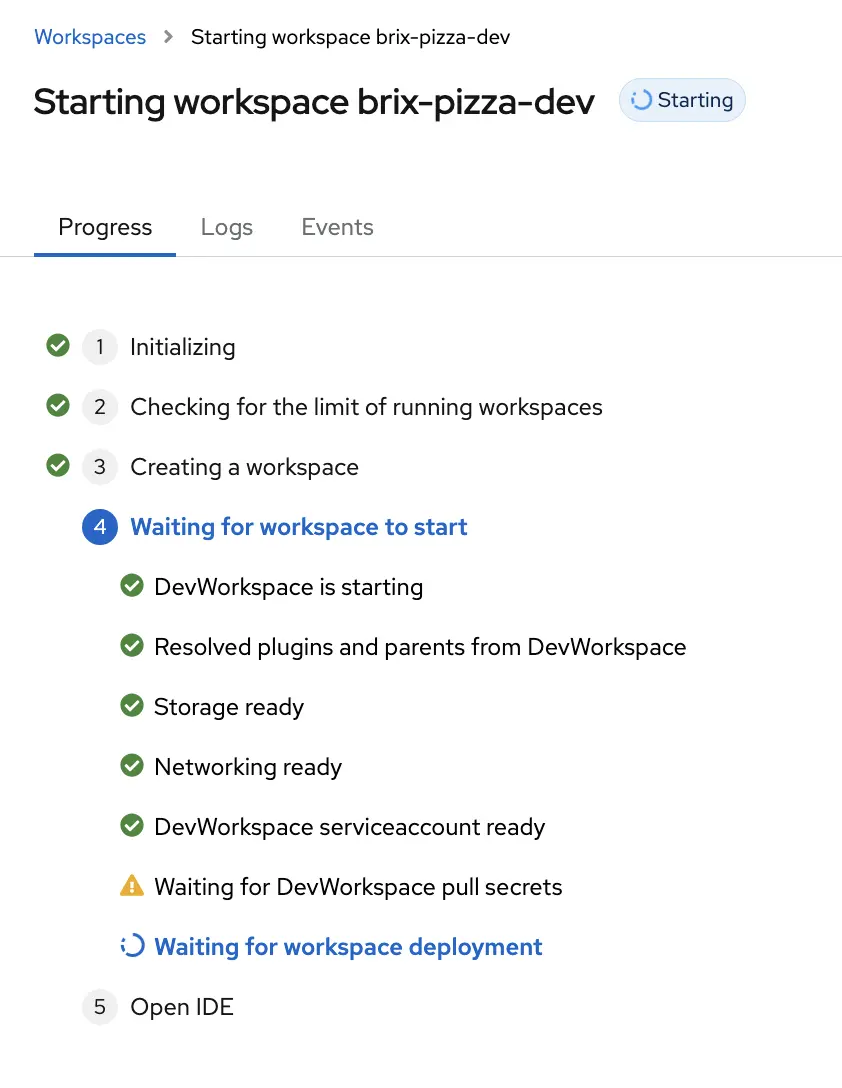Click check icon beside 'Resolved plugins and parents'
This screenshot has height=1088, width=842.
click(x=132, y=645)
